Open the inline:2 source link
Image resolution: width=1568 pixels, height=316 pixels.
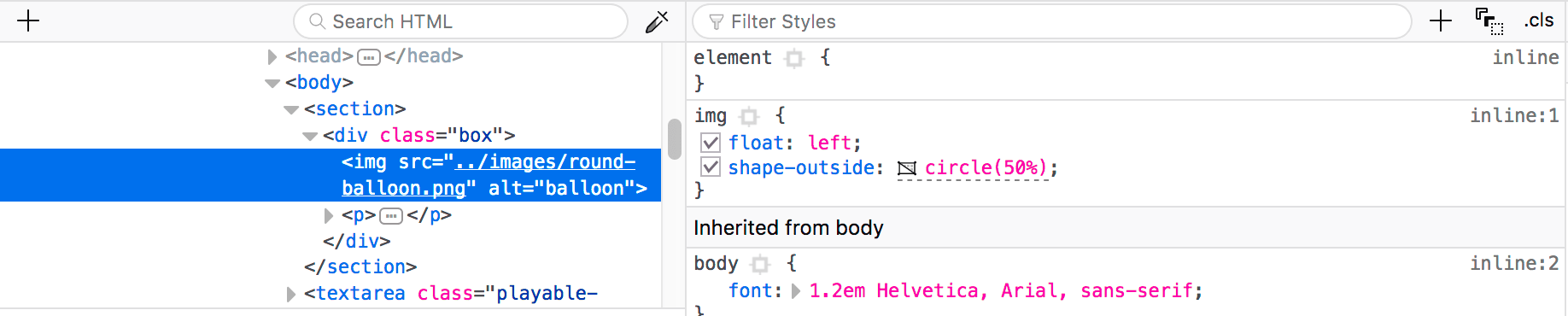pos(1514,263)
